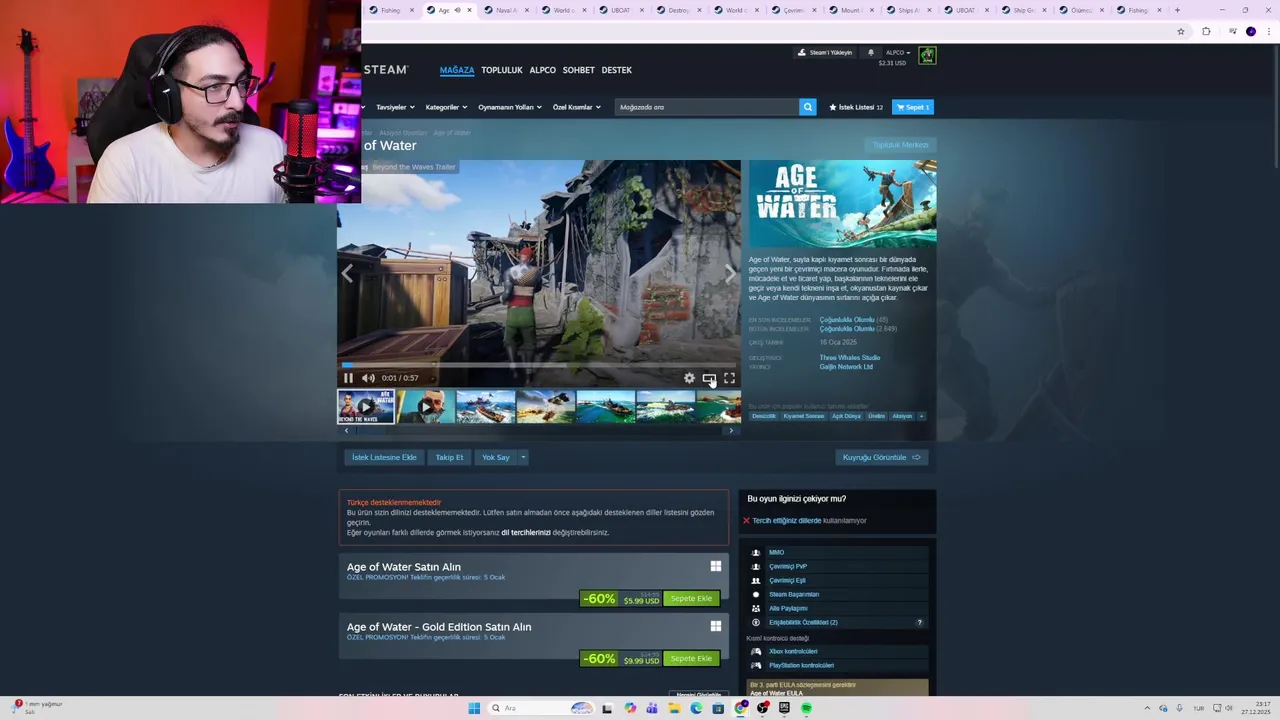1280x720 pixels.
Task: Click Steam'i Yükleyin install button
Action: (825, 52)
